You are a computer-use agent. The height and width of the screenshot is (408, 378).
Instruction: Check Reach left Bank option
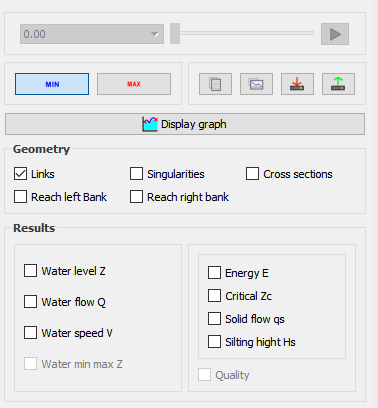point(20,197)
